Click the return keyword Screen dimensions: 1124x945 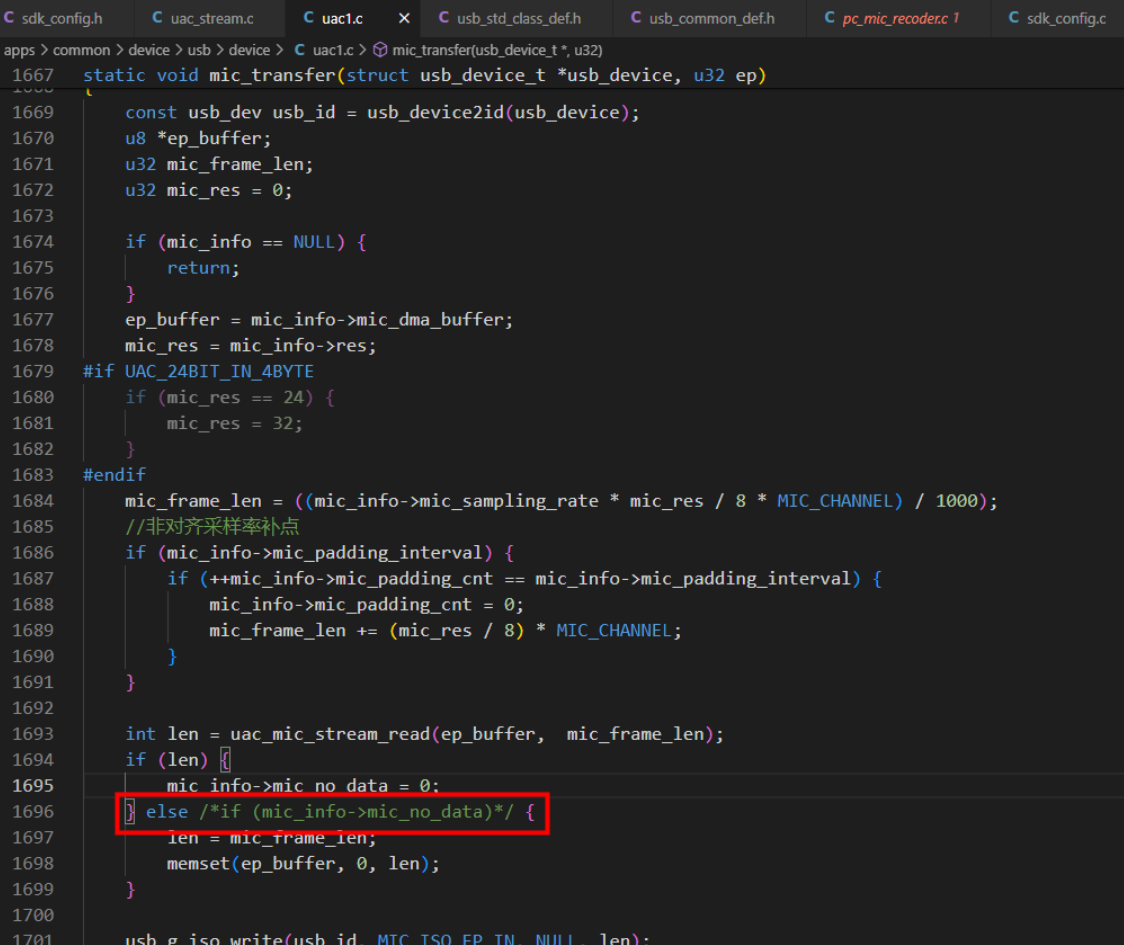tap(199, 268)
